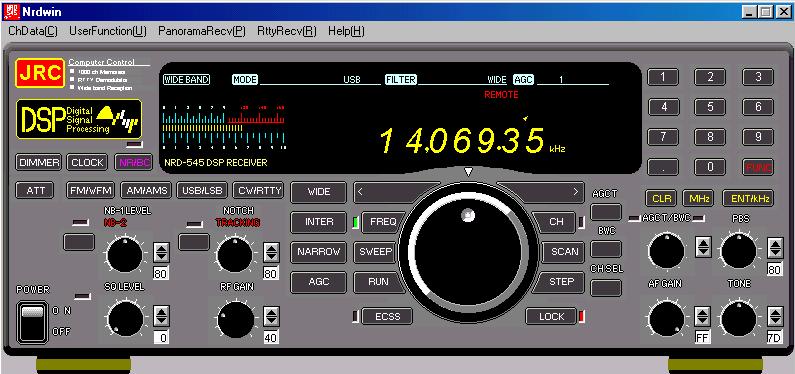Click the keypad decimal point key
The image size is (795, 374).
tap(663, 167)
